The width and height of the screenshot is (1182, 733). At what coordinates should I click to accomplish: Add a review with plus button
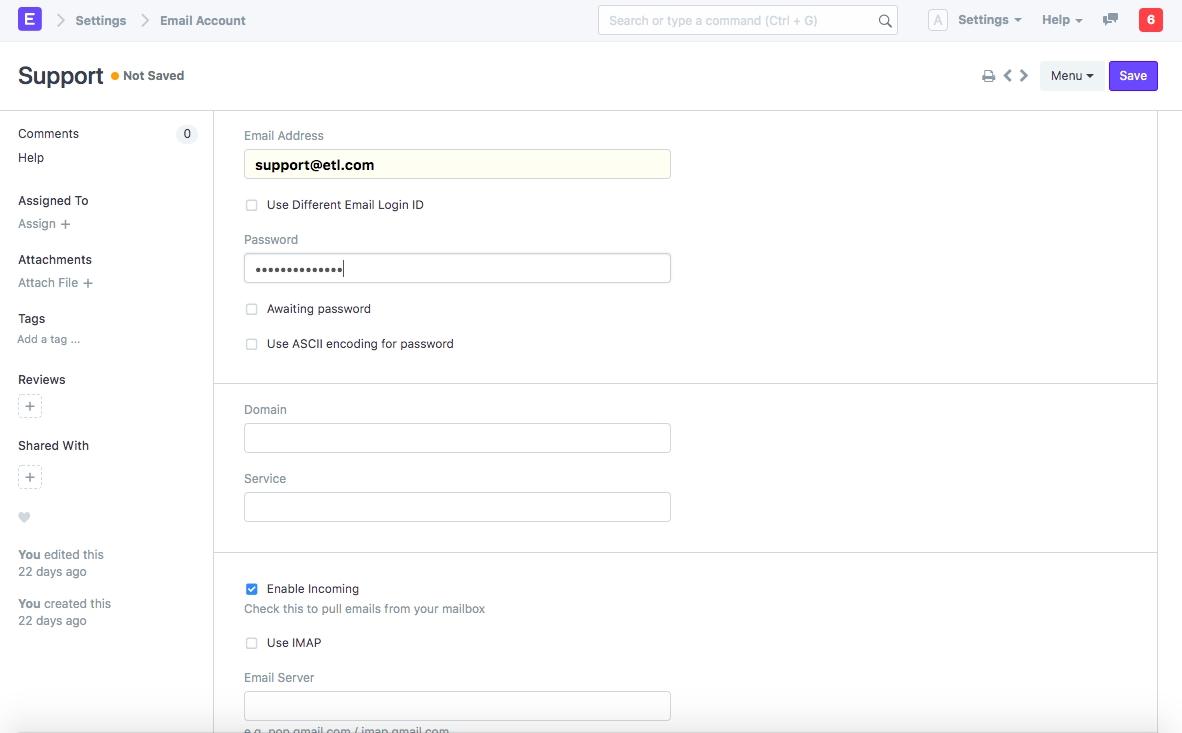point(30,407)
